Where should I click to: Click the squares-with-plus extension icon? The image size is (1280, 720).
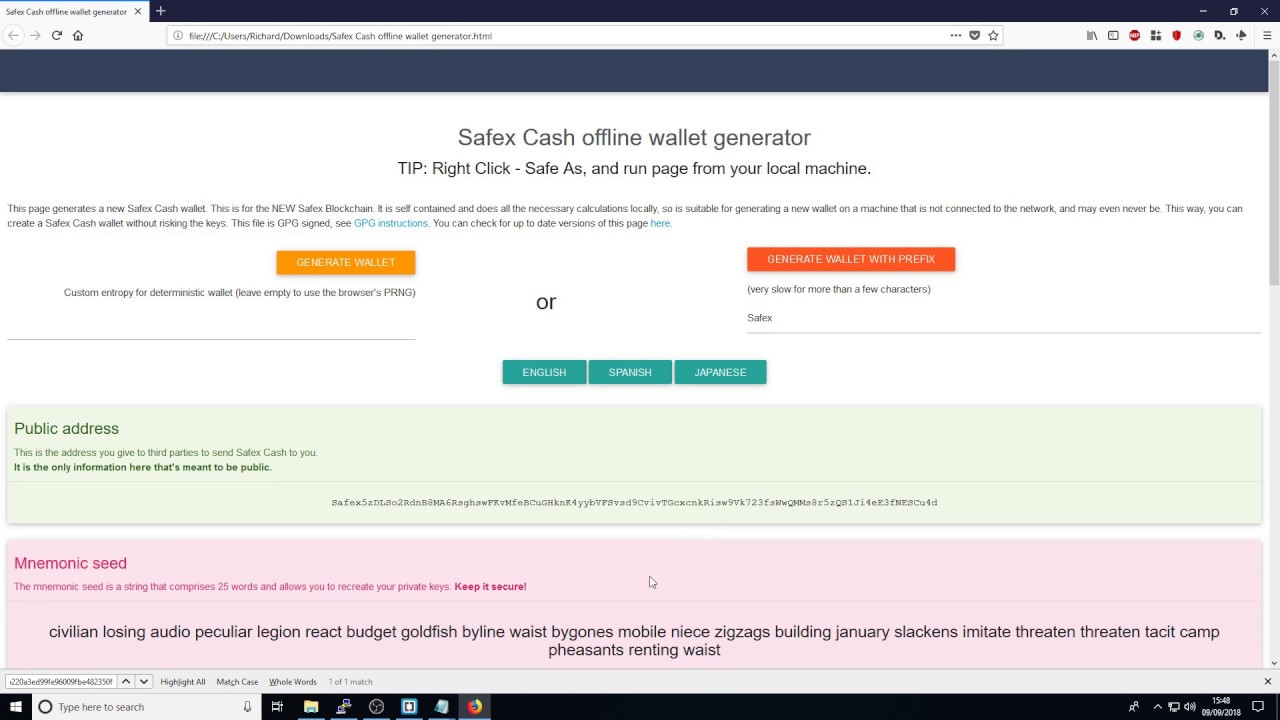pyautogui.click(x=1155, y=35)
